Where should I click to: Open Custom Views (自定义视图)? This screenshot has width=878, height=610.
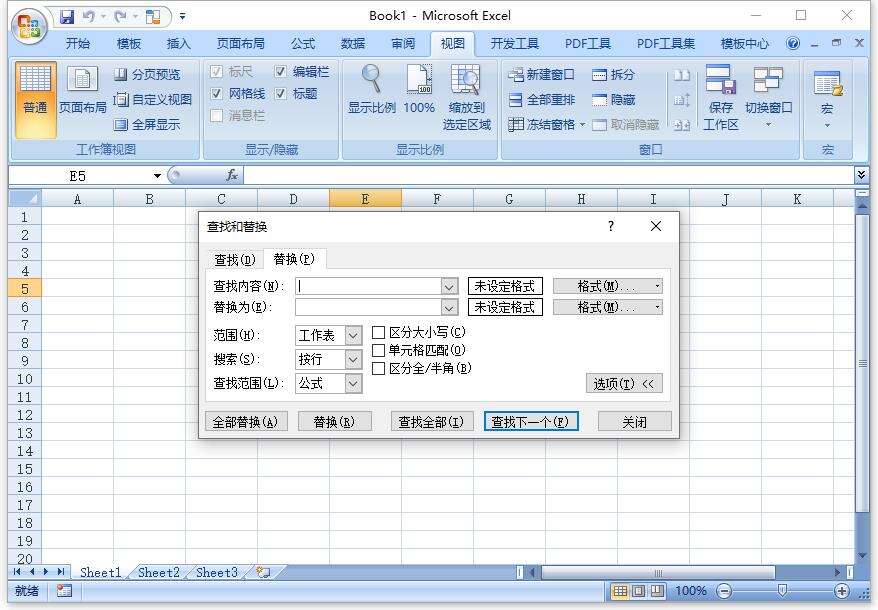153,100
